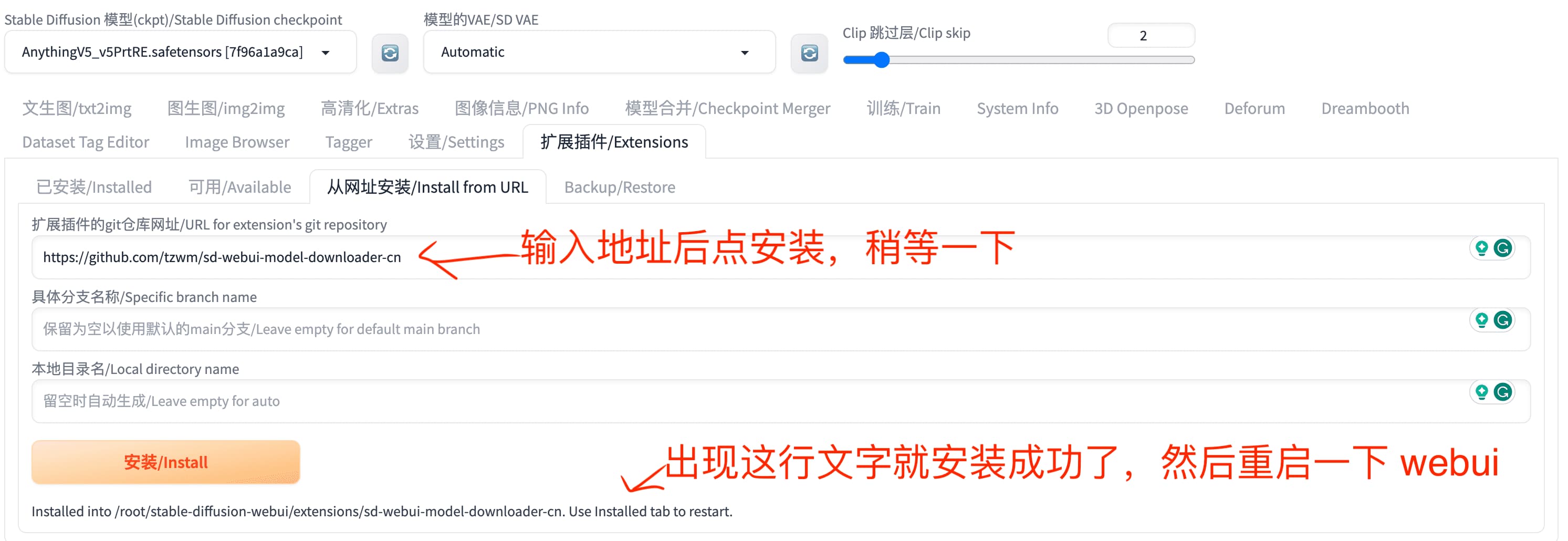Screen dimensions: 1568x541
Task: Click Grammarly icon in the URL field
Action: coord(1502,248)
